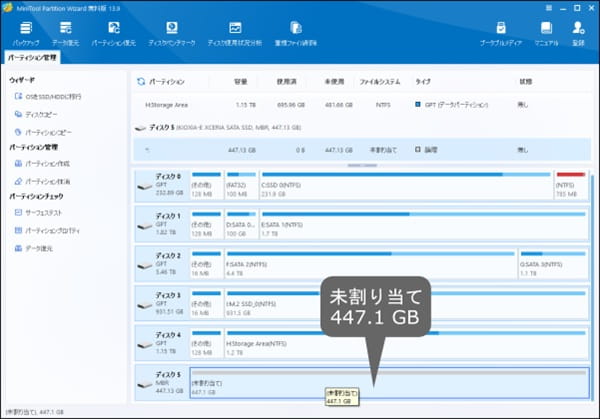This screenshot has height=419, width=600.
Task: Refresh the partition list icon
Action: 141,82
